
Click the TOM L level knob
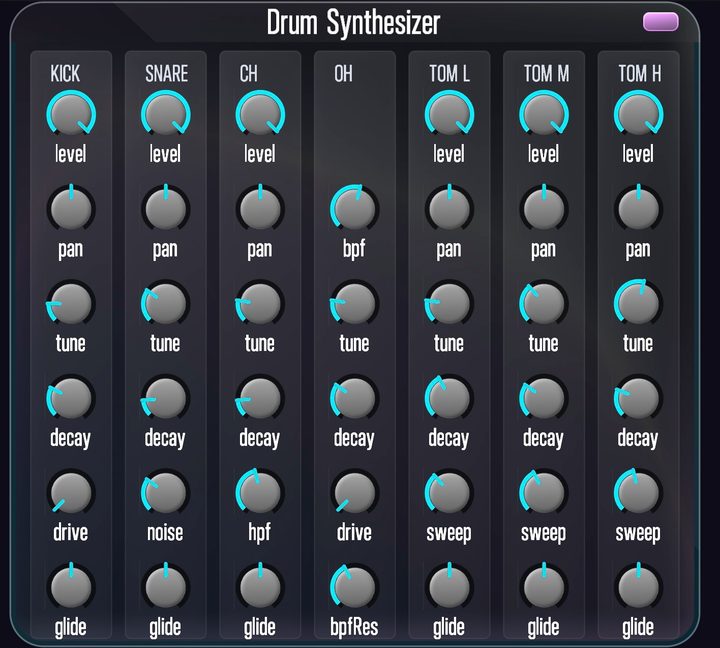449,114
